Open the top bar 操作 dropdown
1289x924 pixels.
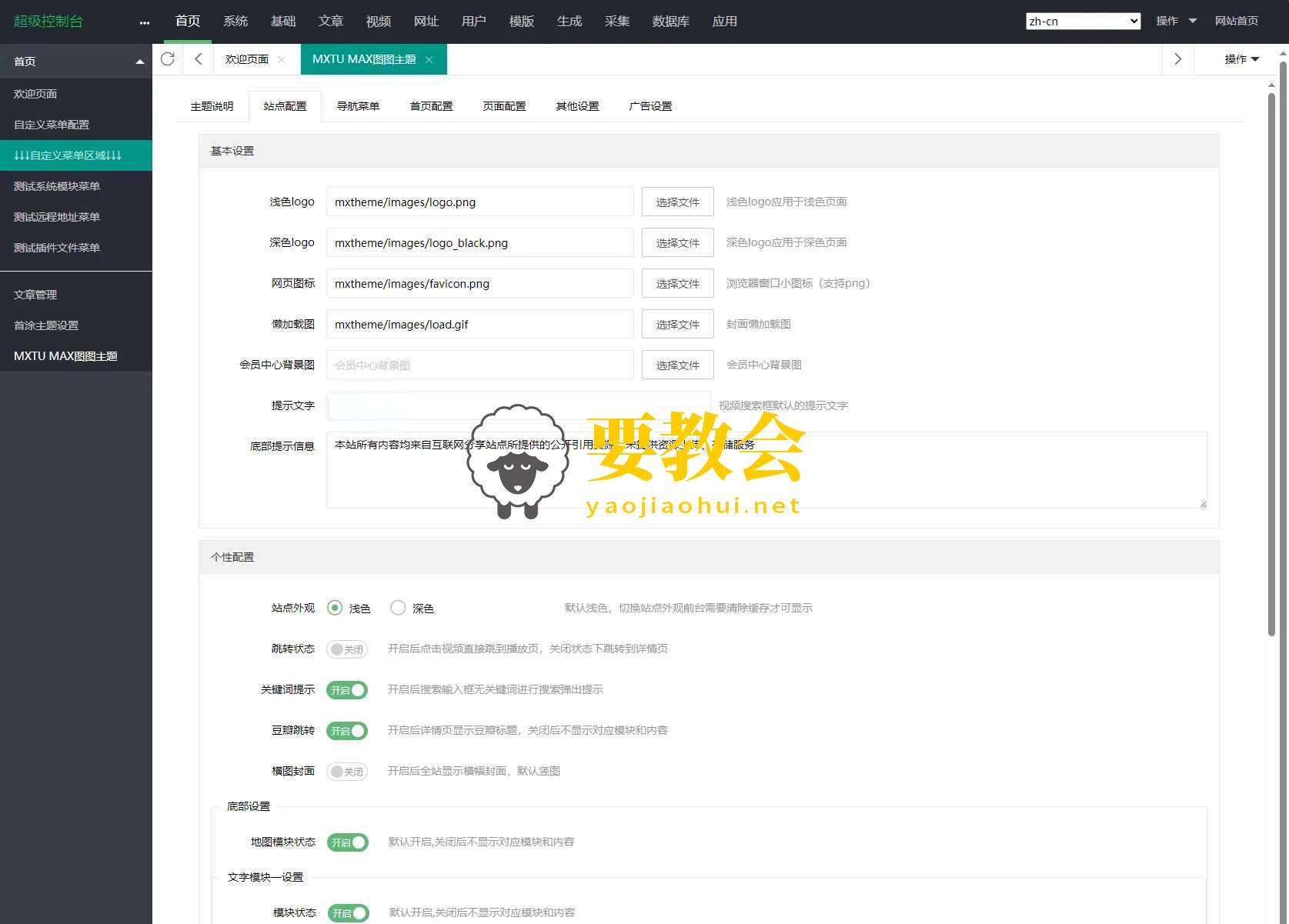(x=1176, y=22)
